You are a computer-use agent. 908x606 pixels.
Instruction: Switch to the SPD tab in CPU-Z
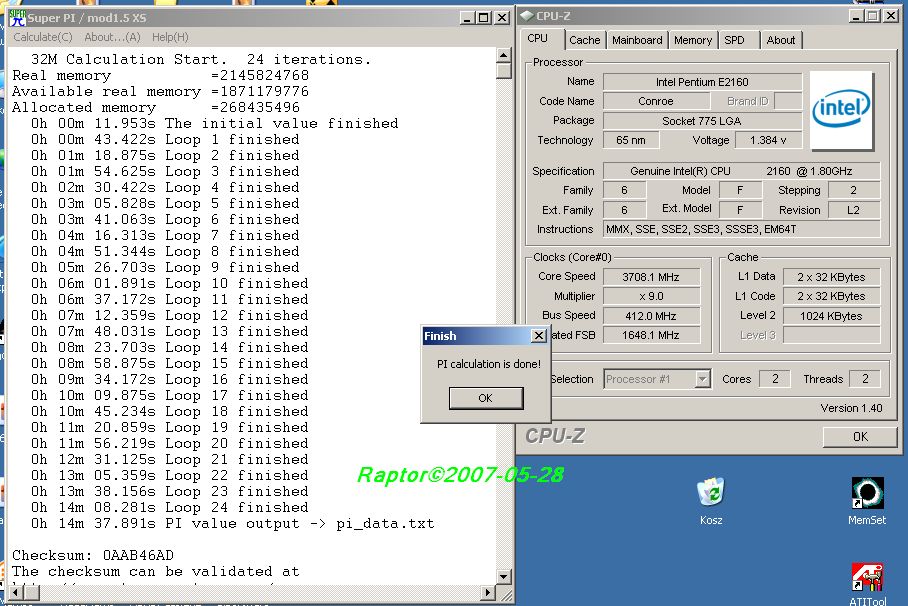tap(734, 40)
